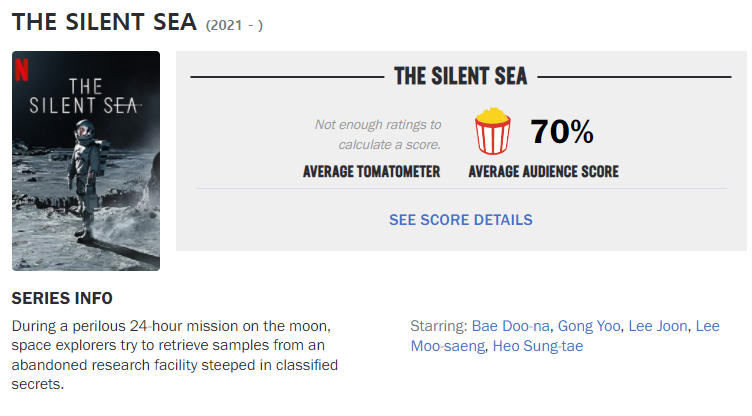Open the Silent Sea poster thumbnail
752x416 pixels.
click(x=86, y=161)
